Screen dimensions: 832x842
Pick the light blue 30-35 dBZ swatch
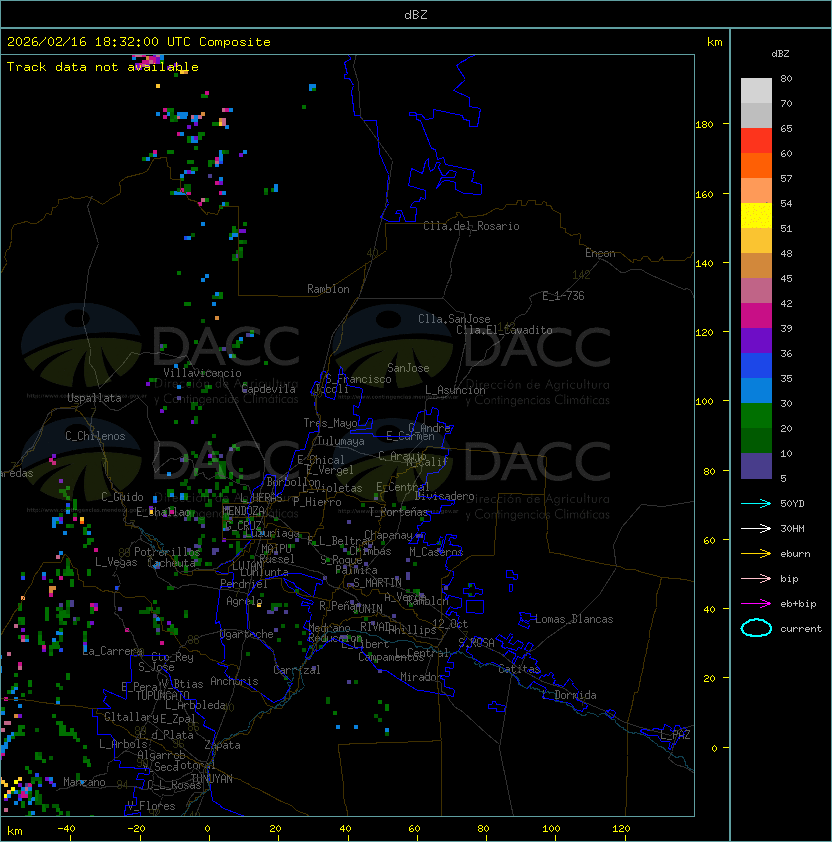(x=756, y=390)
